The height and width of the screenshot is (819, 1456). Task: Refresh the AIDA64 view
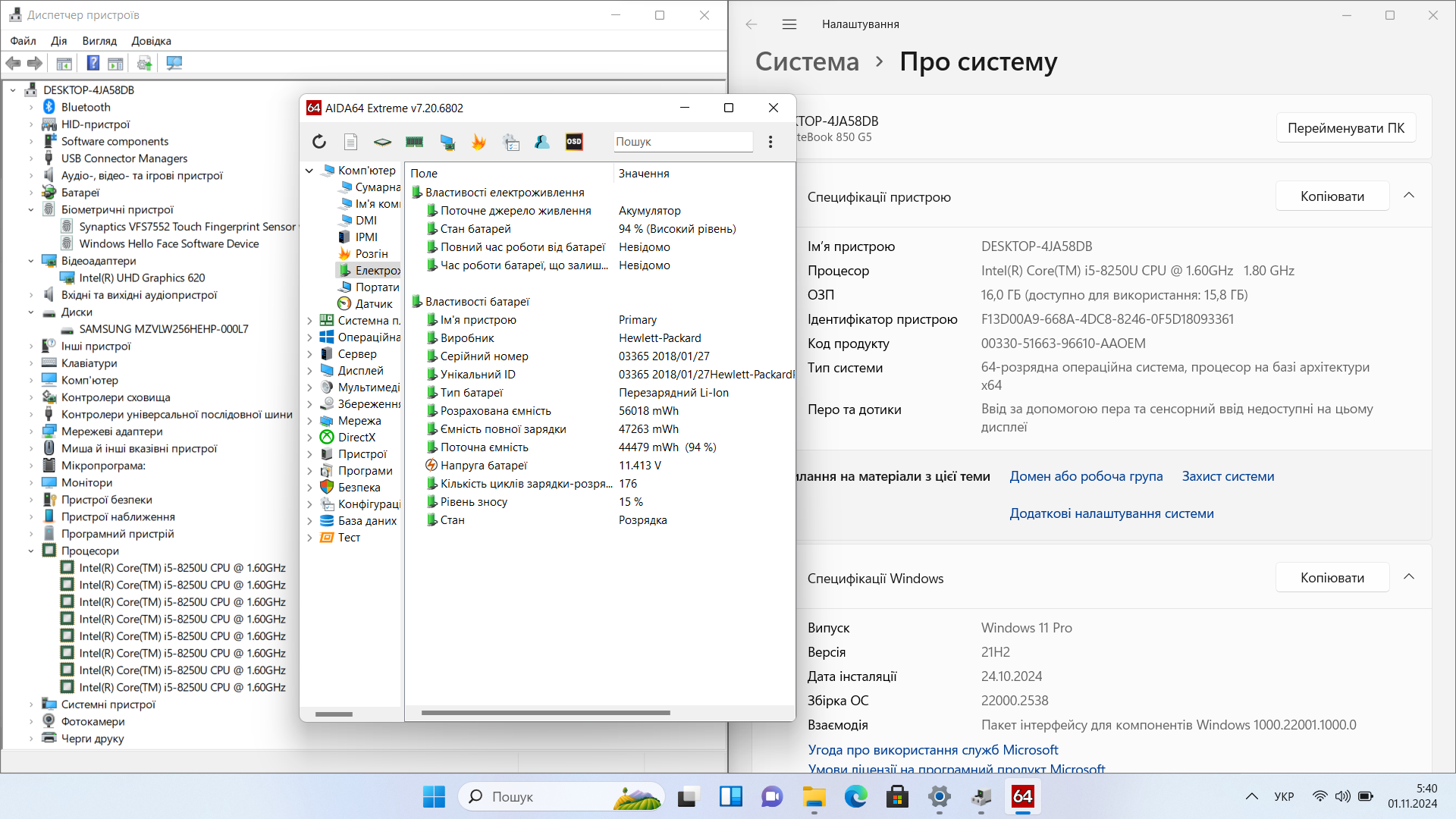coord(319,142)
